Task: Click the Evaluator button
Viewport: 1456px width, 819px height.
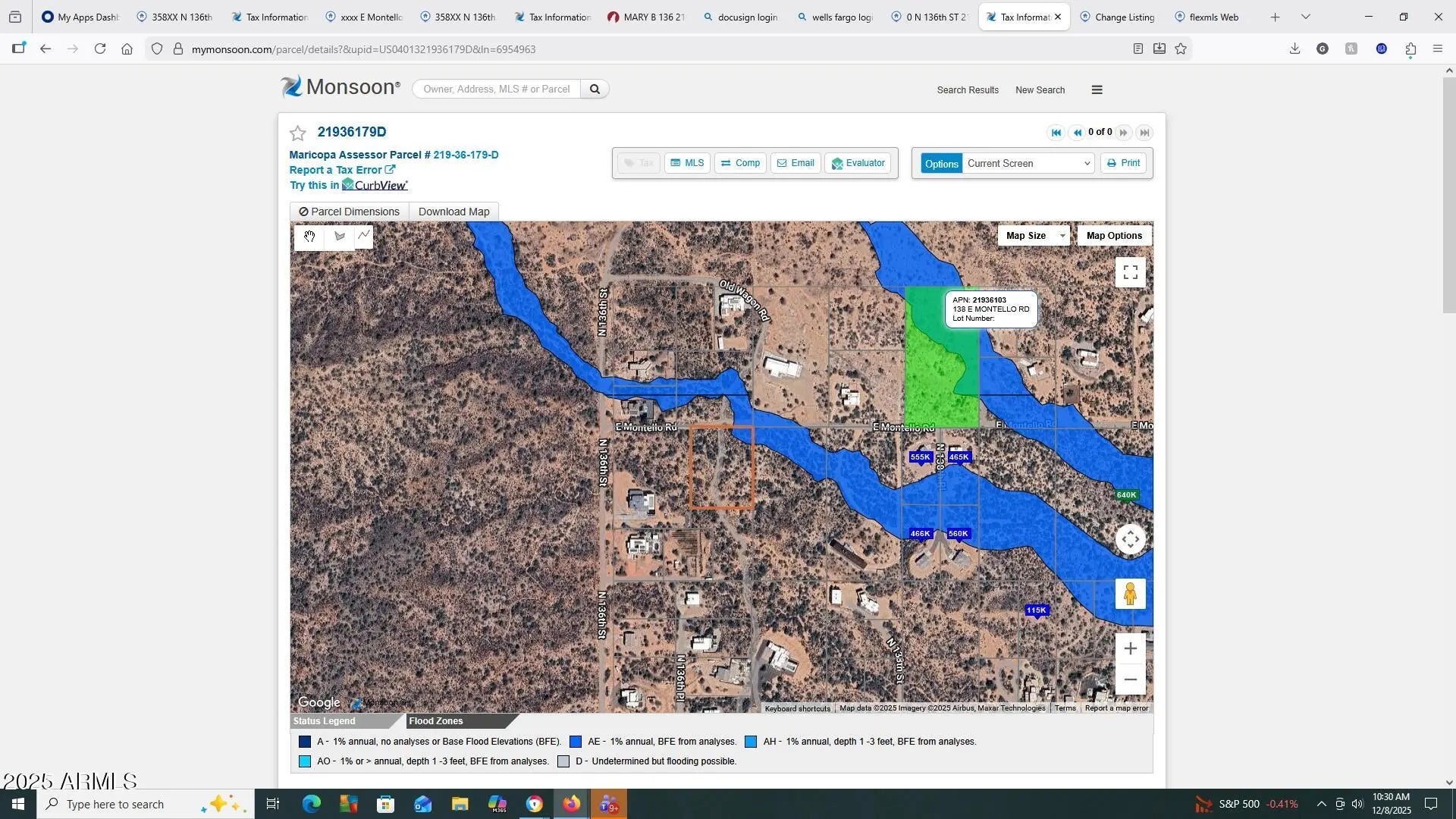Action: (x=858, y=163)
